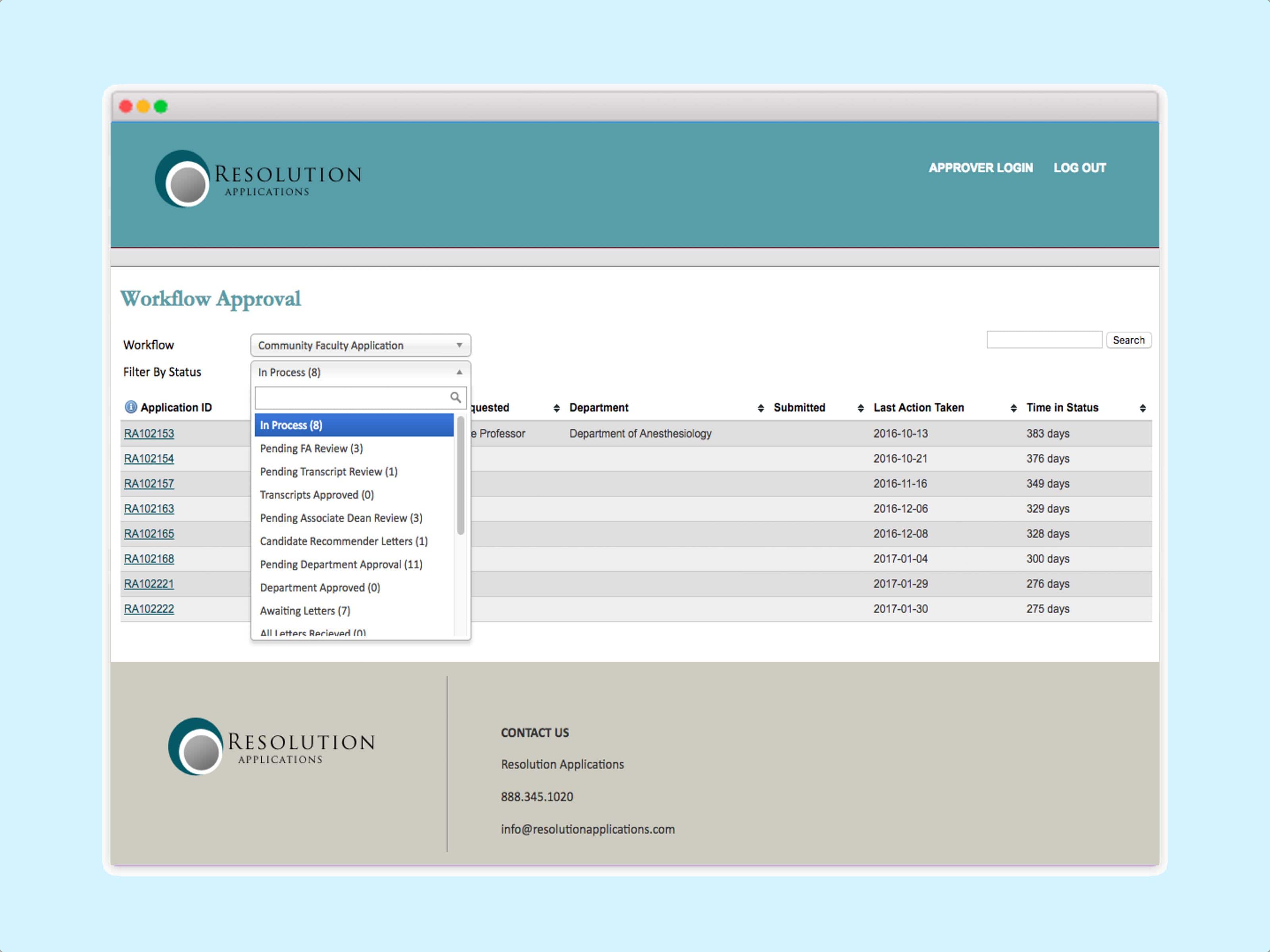Sort by Submitted column arrows
This screenshot has height=952, width=1270.
point(860,408)
